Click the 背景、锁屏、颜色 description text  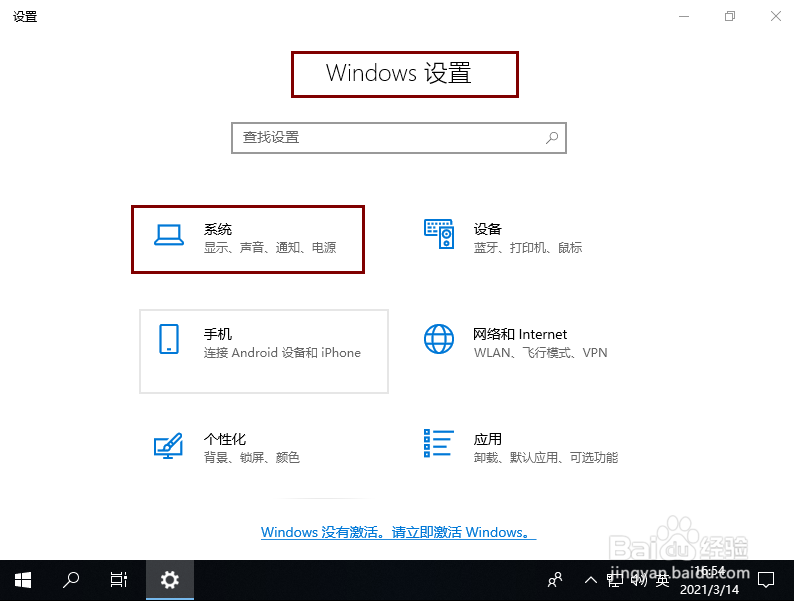tap(252, 458)
